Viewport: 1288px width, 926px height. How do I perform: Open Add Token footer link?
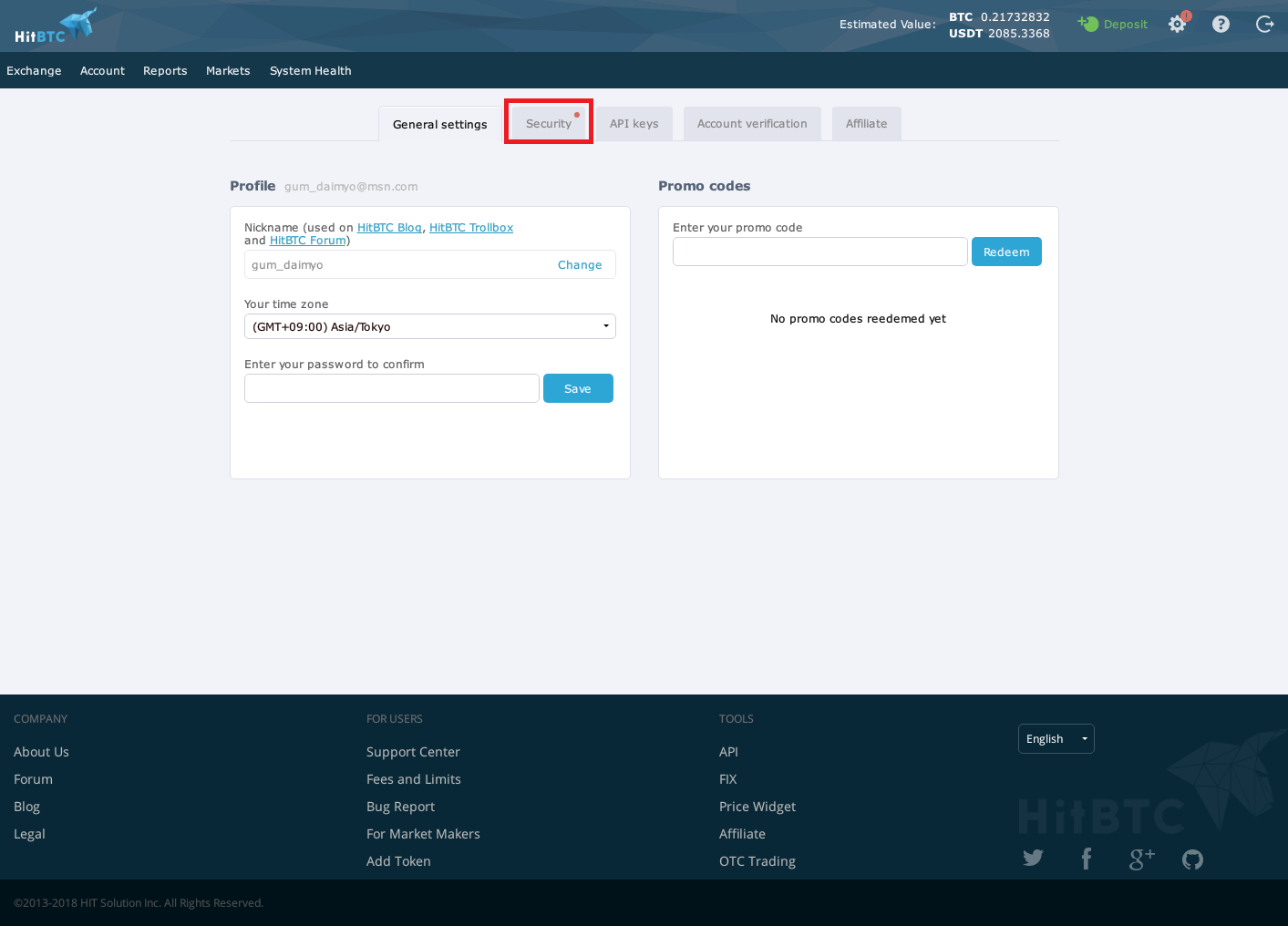coord(398,861)
